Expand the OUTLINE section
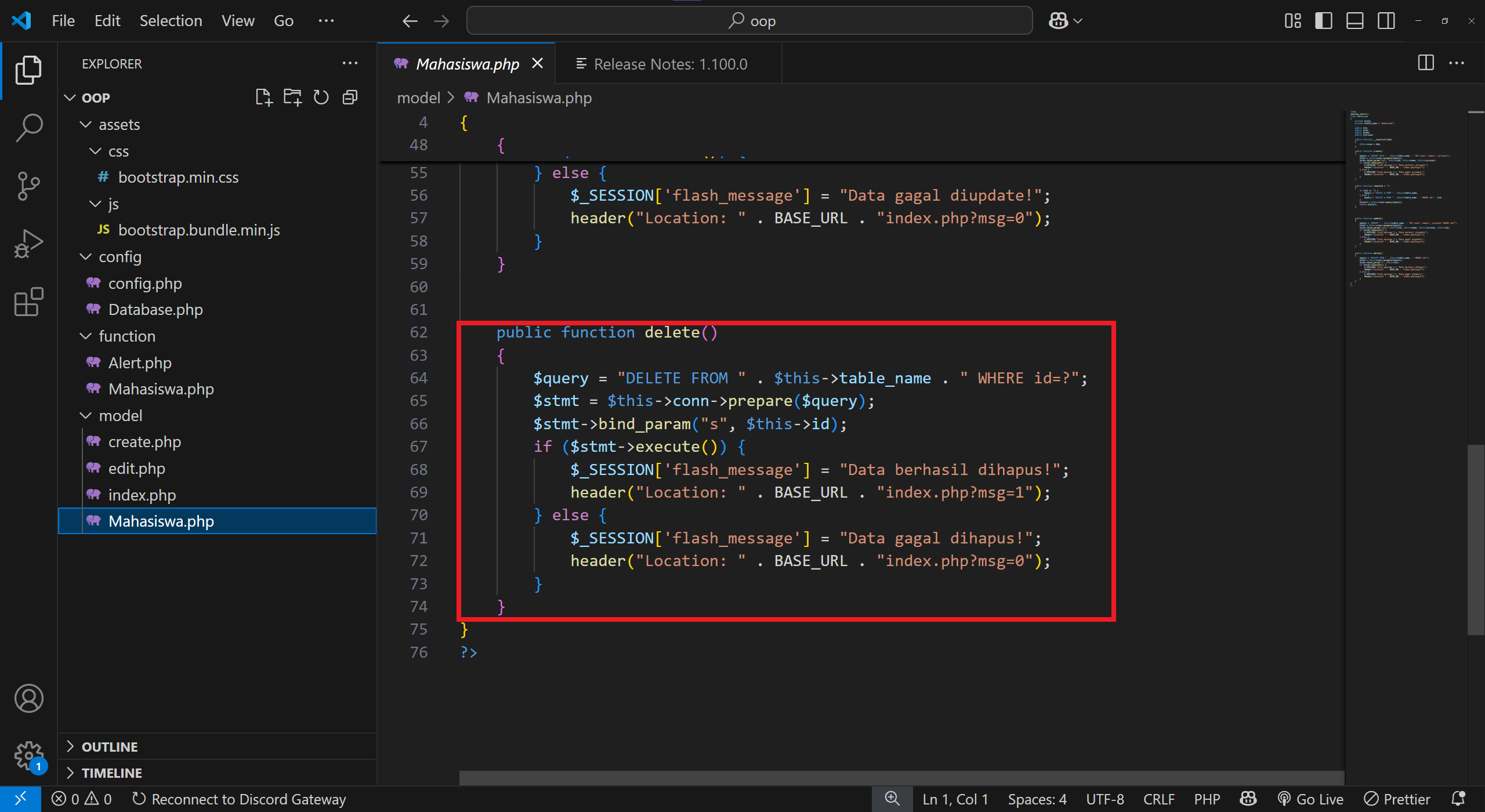Image resolution: width=1485 pixels, height=812 pixels. click(110, 746)
